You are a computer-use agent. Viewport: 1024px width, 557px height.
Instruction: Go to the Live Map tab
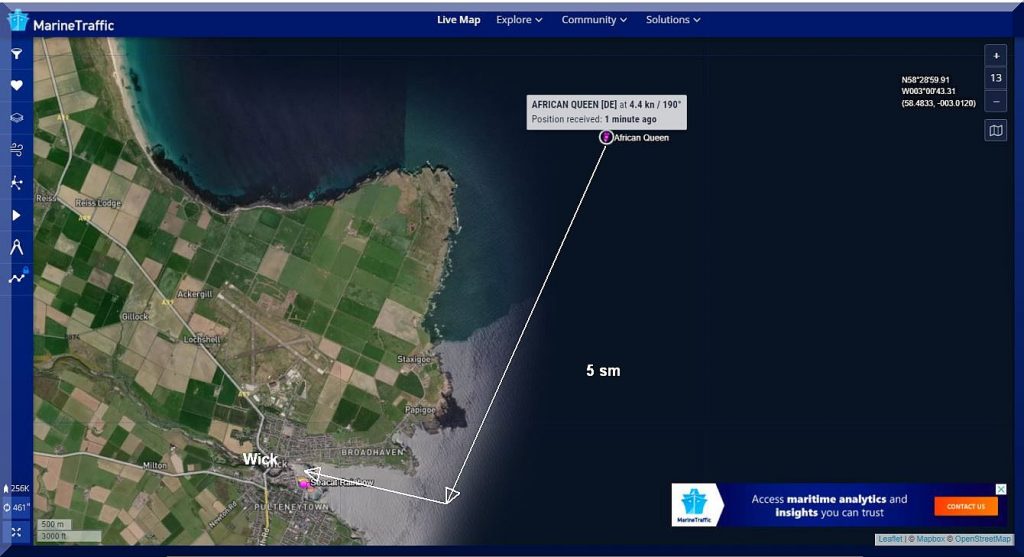coord(458,20)
